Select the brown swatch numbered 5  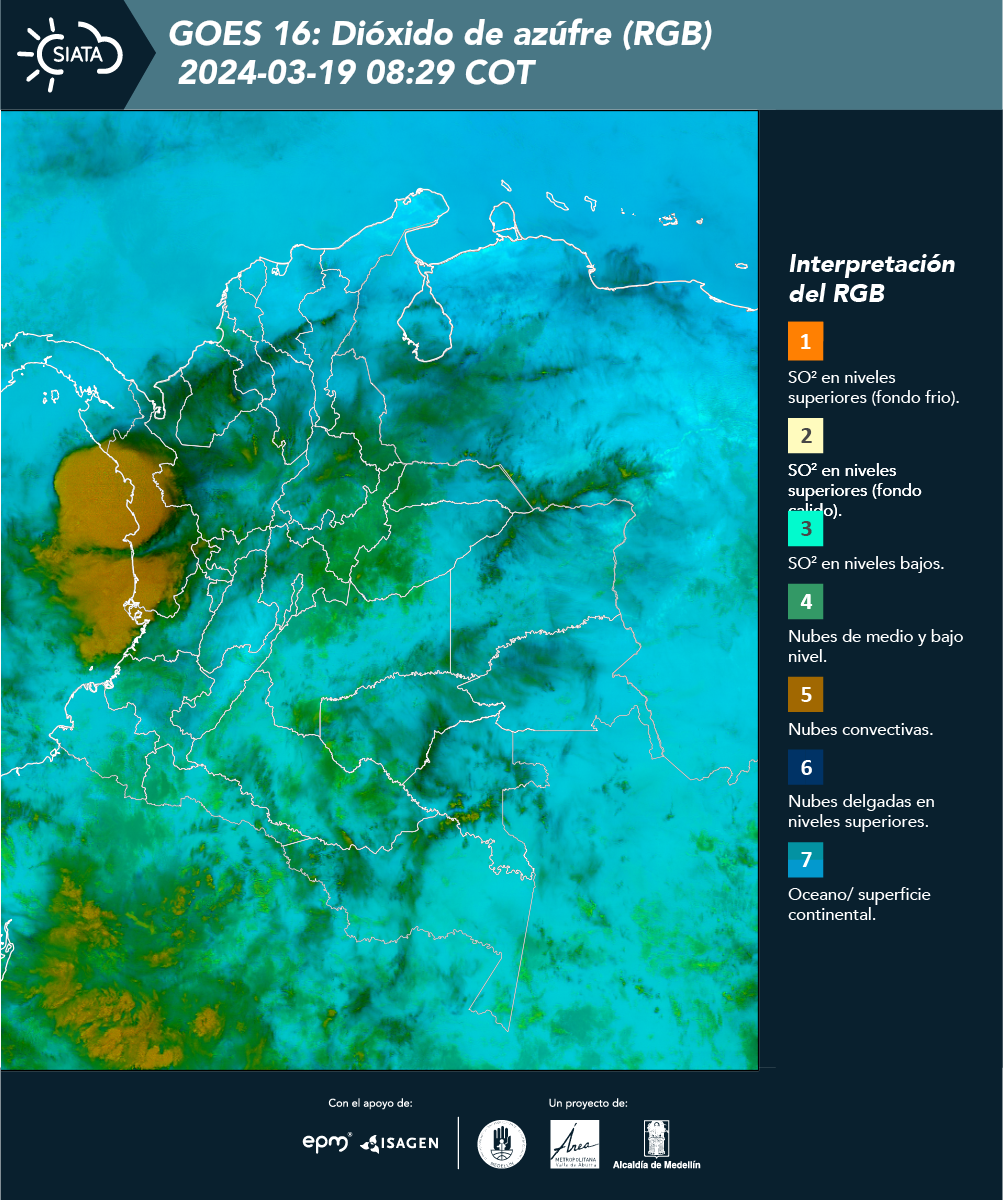805,694
